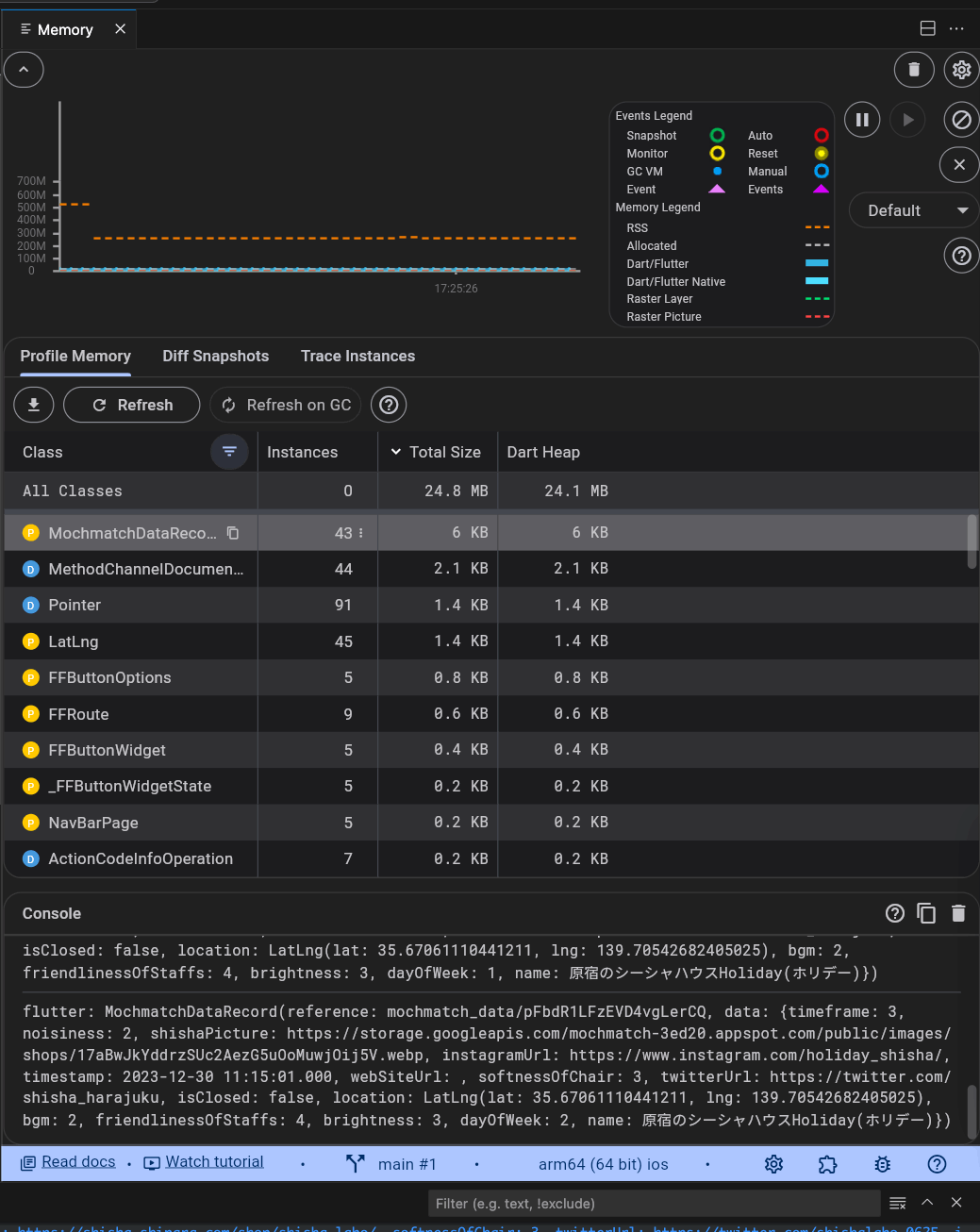Switch to Diff Snapshots tab
980x1232 pixels.
215,356
